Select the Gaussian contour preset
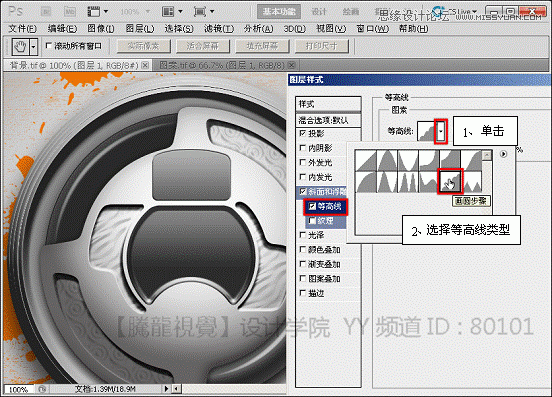 click(x=471, y=160)
